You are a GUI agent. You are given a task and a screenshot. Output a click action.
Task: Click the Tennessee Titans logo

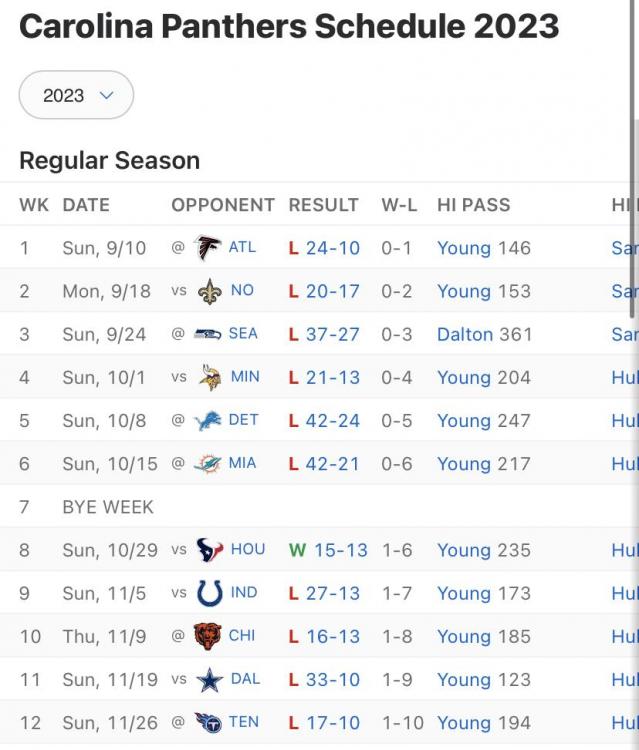[208, 723]
